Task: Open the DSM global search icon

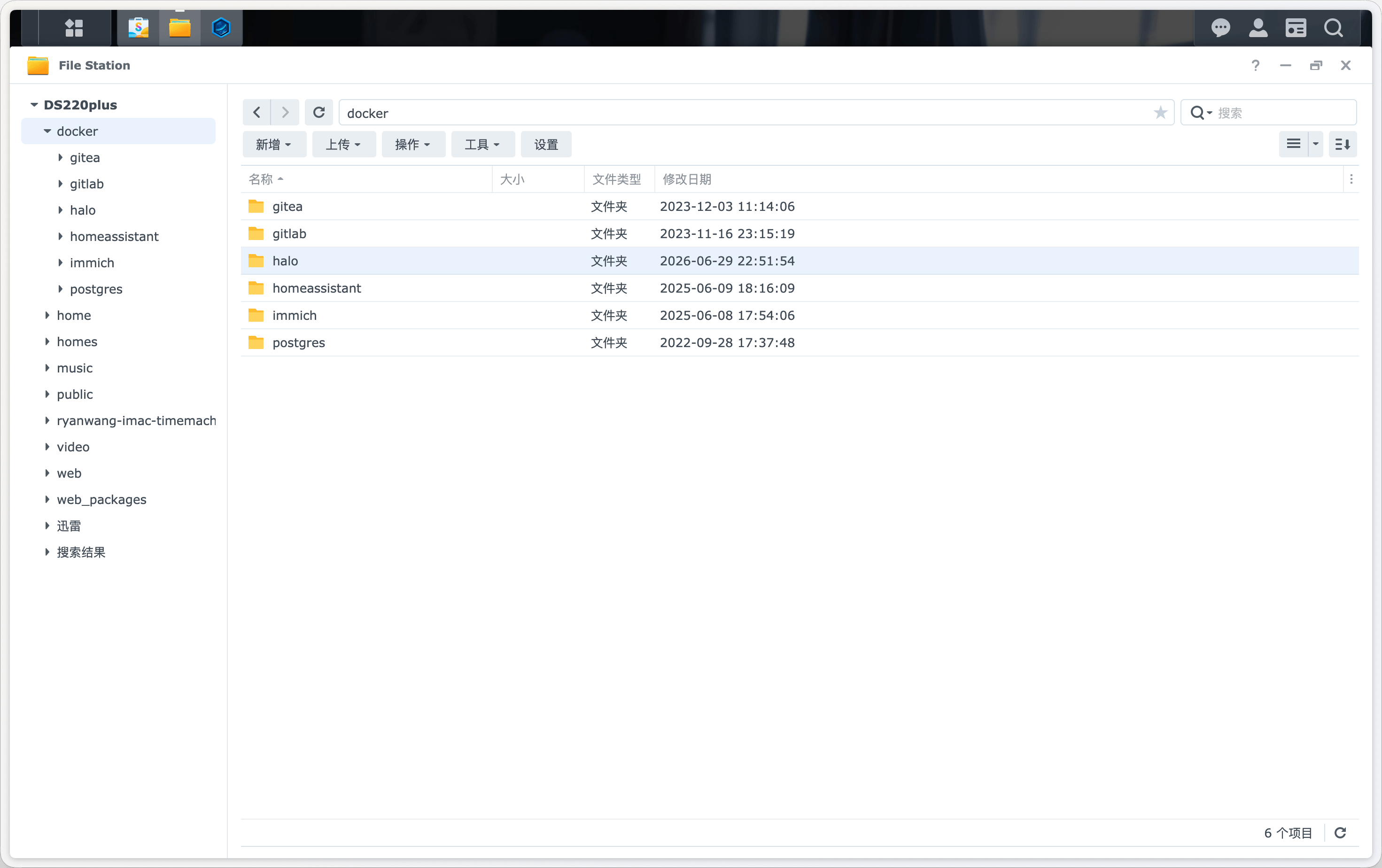Action: [x=1333, y=28]
